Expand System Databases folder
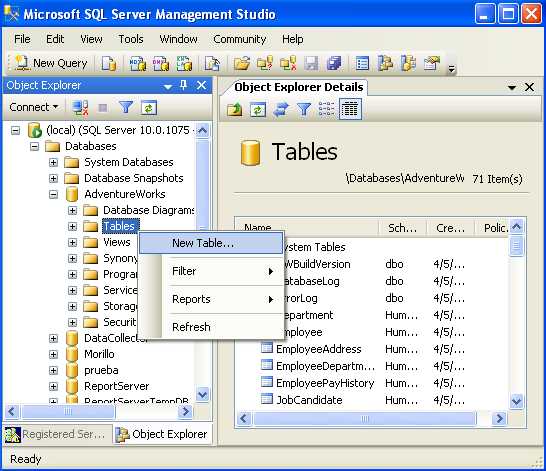The width and height of the screenshot is (546, 471). click(53, 163)
